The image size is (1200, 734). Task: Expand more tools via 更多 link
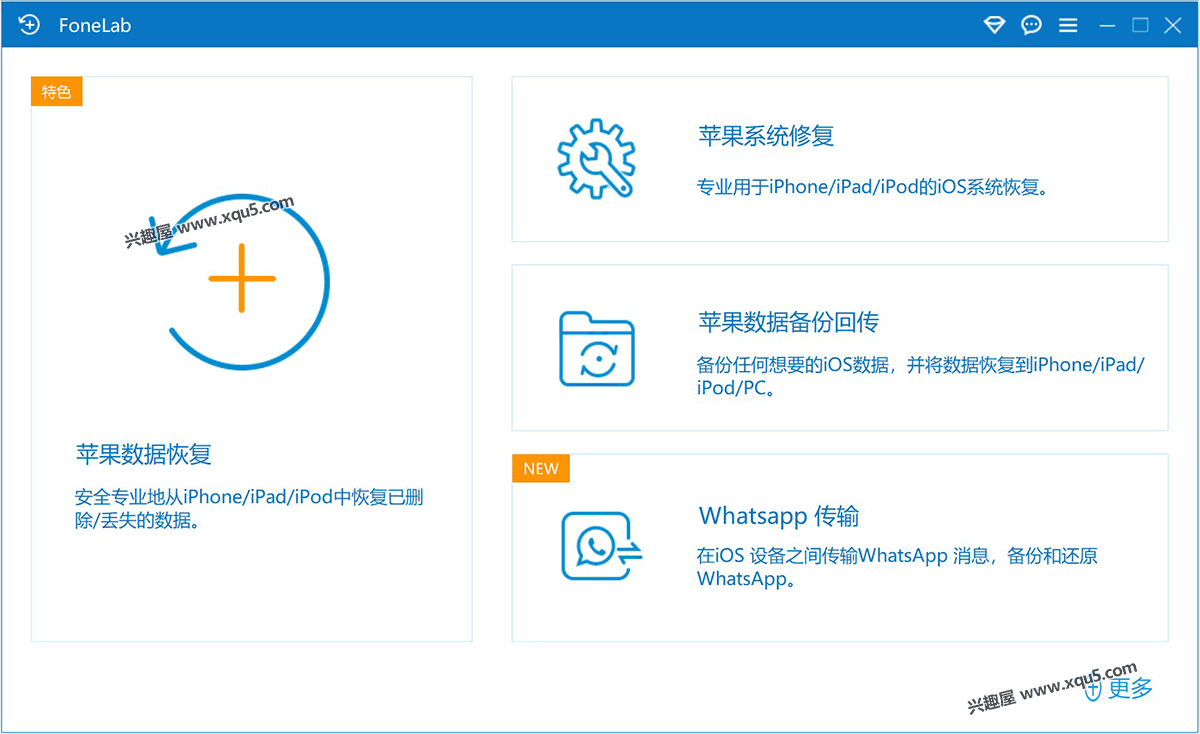click(1130, 688)
